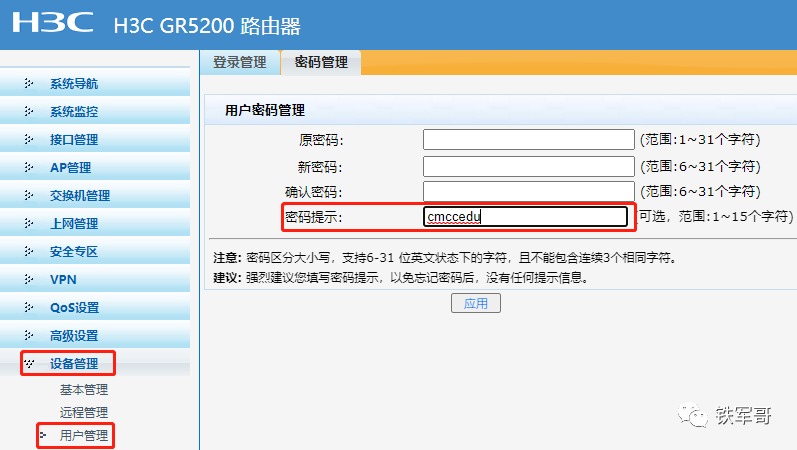Click the H3C GR5200 路由器 title
The width and height of the screenshot is (797, 450).
[207, 26]
